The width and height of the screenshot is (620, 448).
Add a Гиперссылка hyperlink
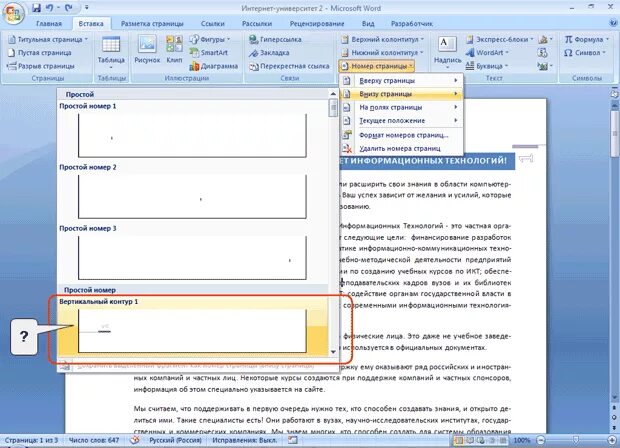pyautogui.click(x=275, y=40)
